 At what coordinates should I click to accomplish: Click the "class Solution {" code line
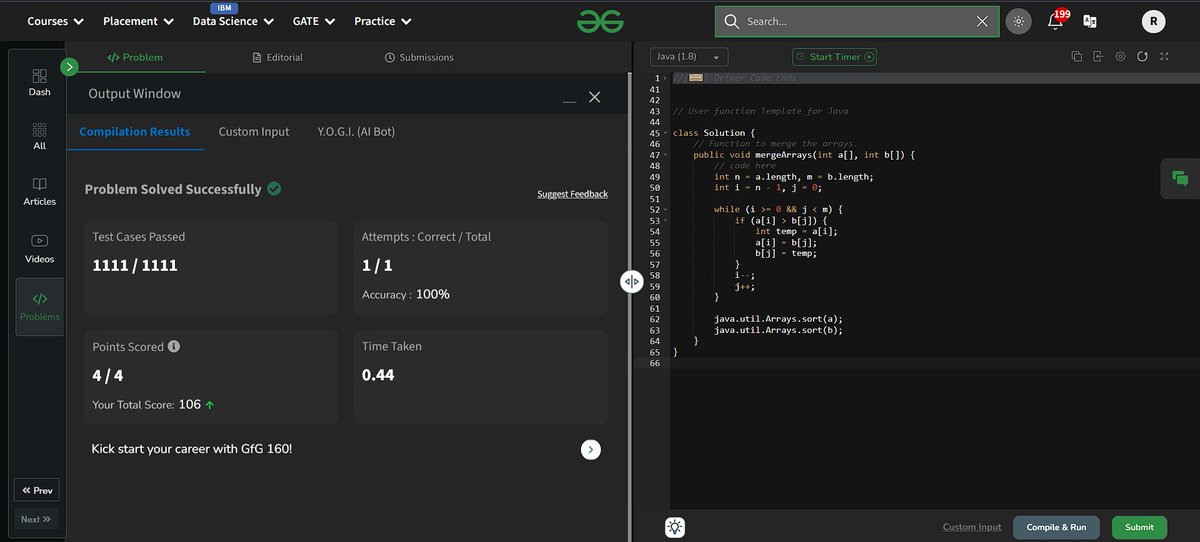tap(714, 133)
